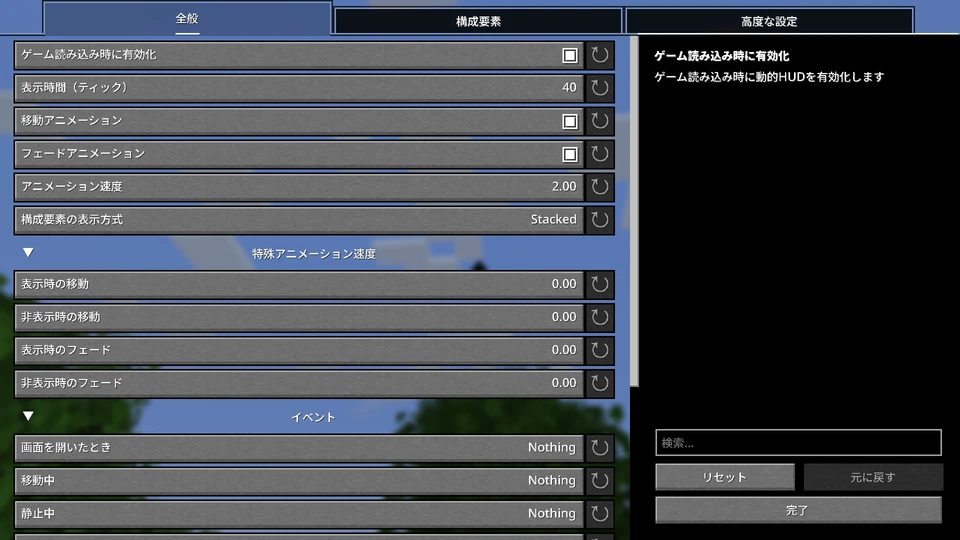Viewport: 960px width, 540px height.
Task: Reset 移動アニメーション setting icon
Action: click(x=599, y=121)
